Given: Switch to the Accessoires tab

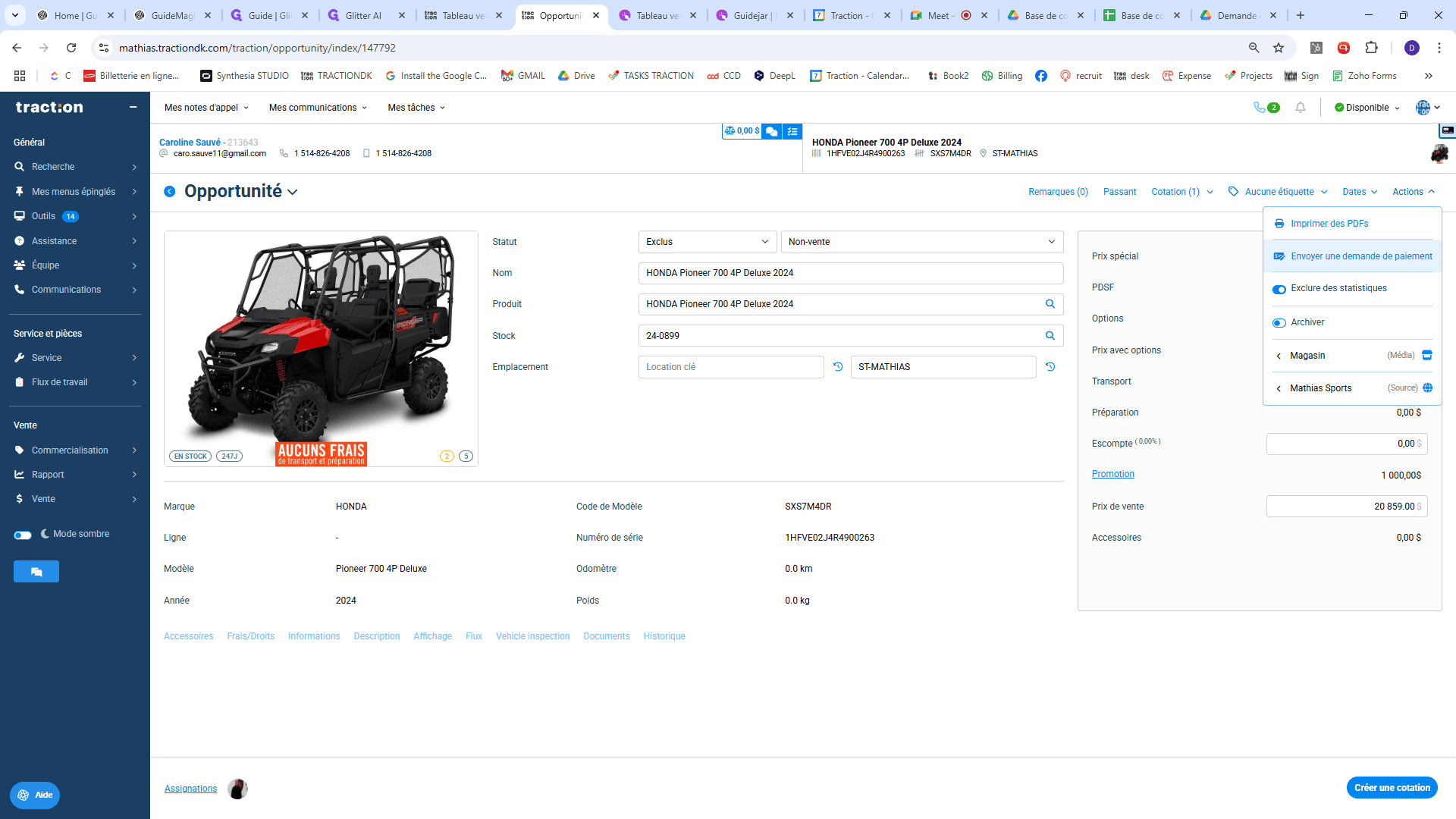Looking at the screenshot, I should (188, 636).
